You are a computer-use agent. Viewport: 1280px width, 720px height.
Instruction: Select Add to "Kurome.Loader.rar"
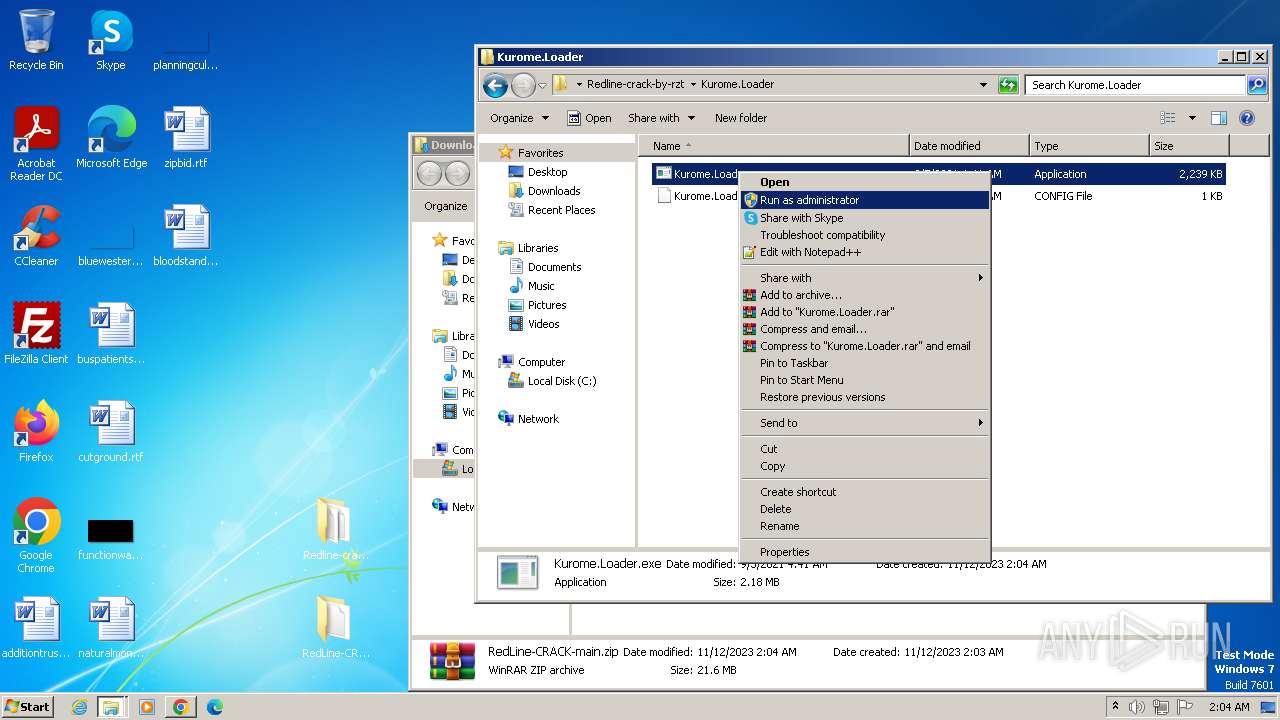[x=865, y=312]
